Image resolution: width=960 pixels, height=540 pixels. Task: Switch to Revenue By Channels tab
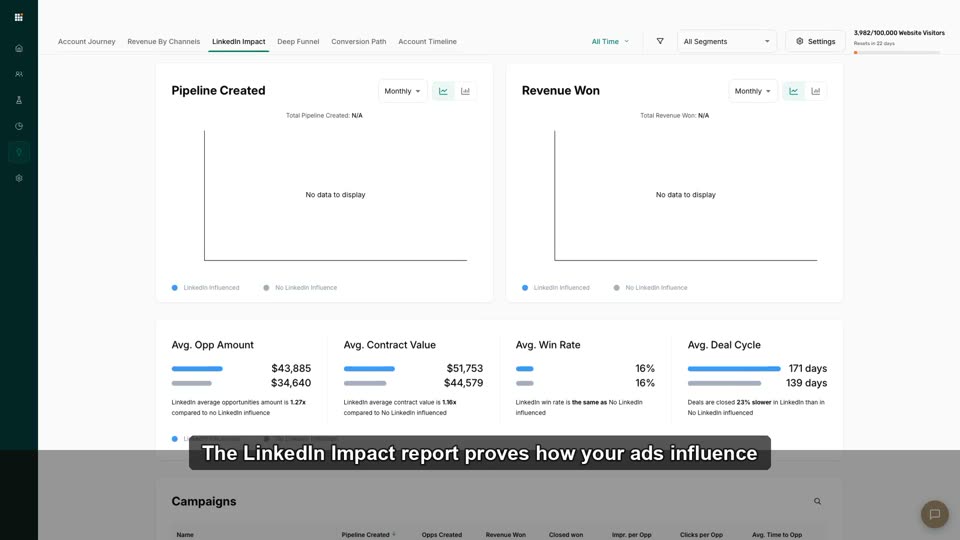pos(163,42)
